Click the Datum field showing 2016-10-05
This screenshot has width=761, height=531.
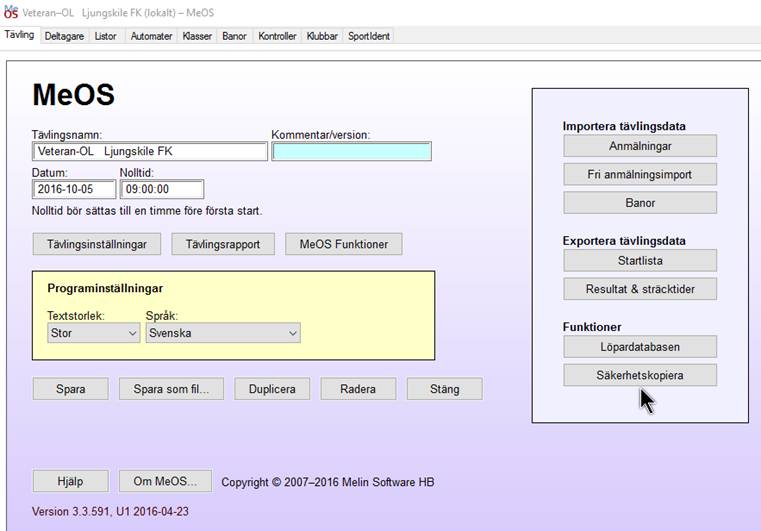pyautogui.click(x=74, y=189)
